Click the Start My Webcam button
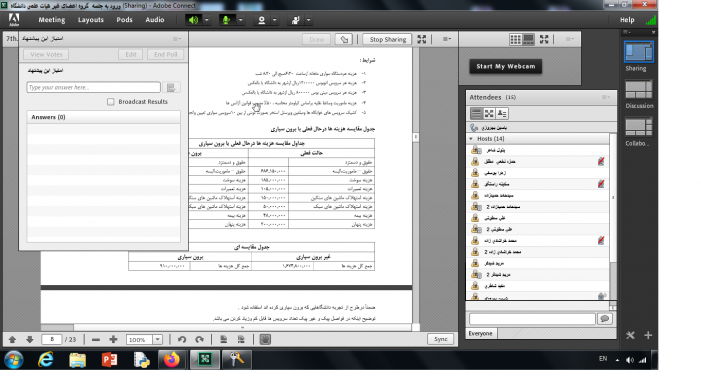This screenshot has width=701, height=376. [x=506, y=66]
